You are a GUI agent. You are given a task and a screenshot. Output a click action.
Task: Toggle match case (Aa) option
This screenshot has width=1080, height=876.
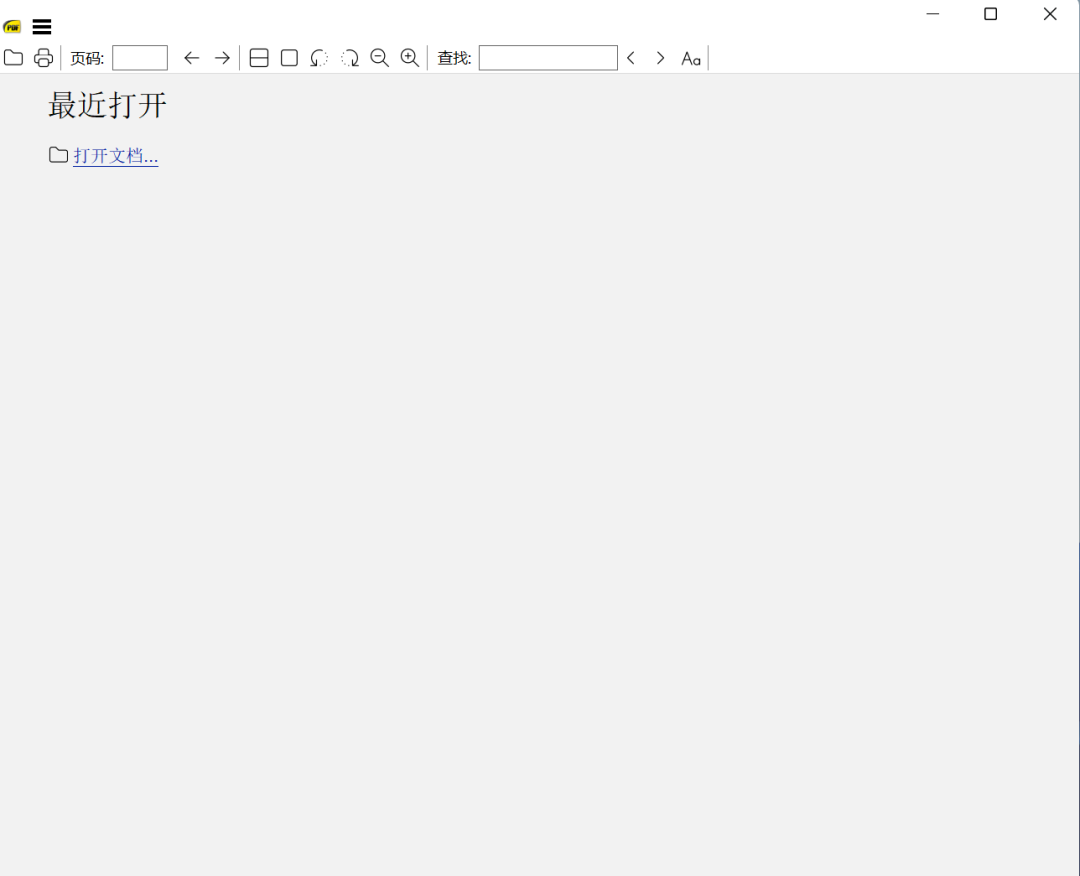(x=691, y=59)
